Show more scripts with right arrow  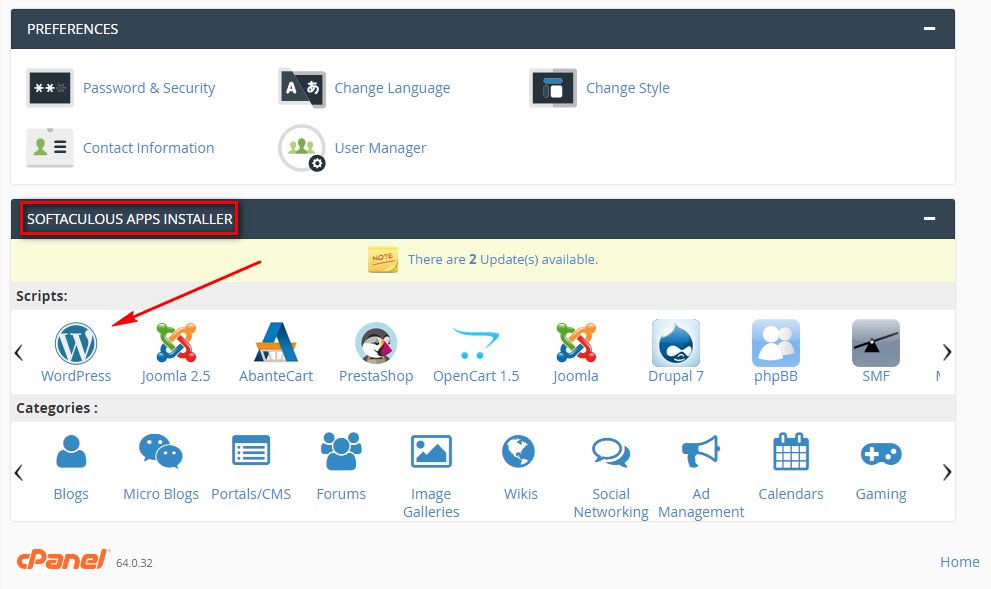947,352
